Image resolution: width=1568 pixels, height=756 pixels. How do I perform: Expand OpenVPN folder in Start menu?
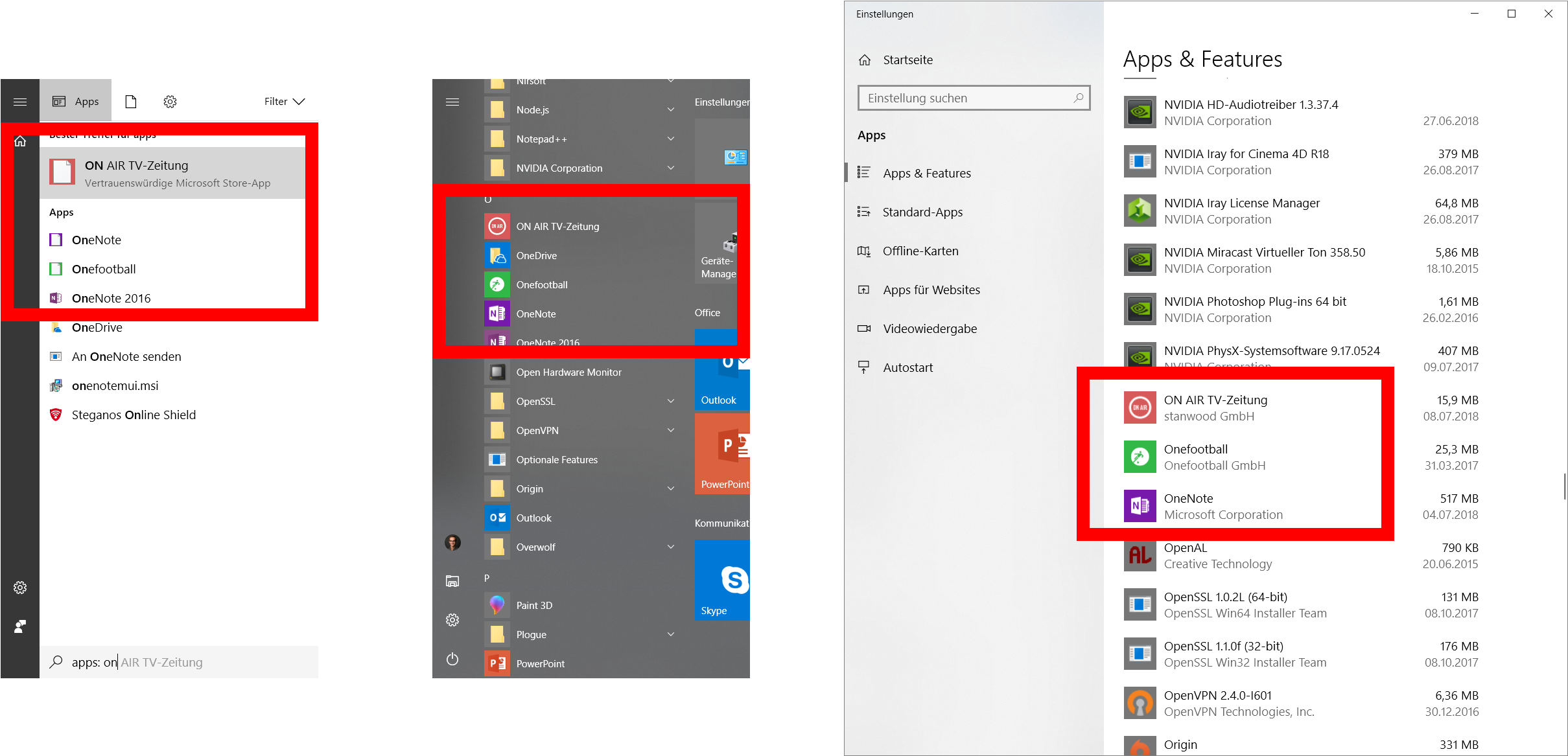click(x=580, y=430)
